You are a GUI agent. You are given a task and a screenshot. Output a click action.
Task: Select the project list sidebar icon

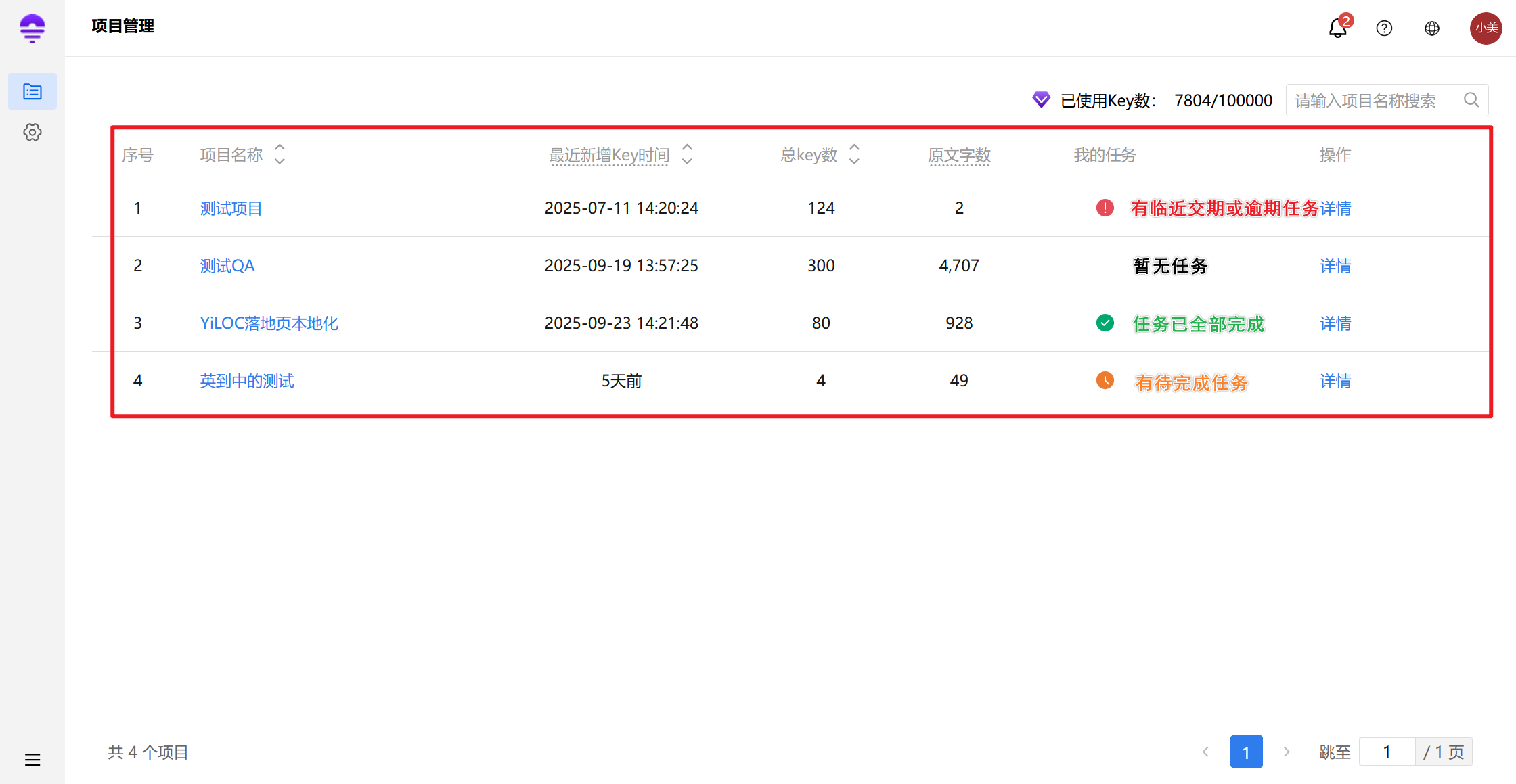click(32, 91)
